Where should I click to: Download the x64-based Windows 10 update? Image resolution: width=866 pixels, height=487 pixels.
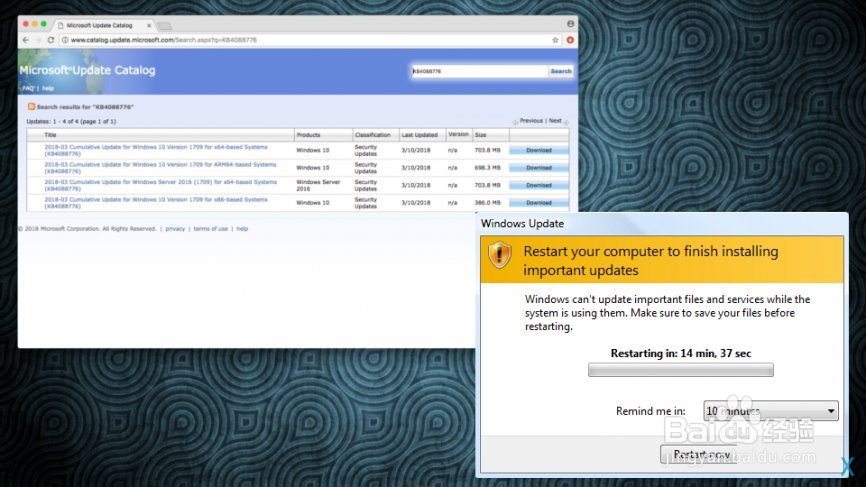pyautogui.click(x=538, y=150)
